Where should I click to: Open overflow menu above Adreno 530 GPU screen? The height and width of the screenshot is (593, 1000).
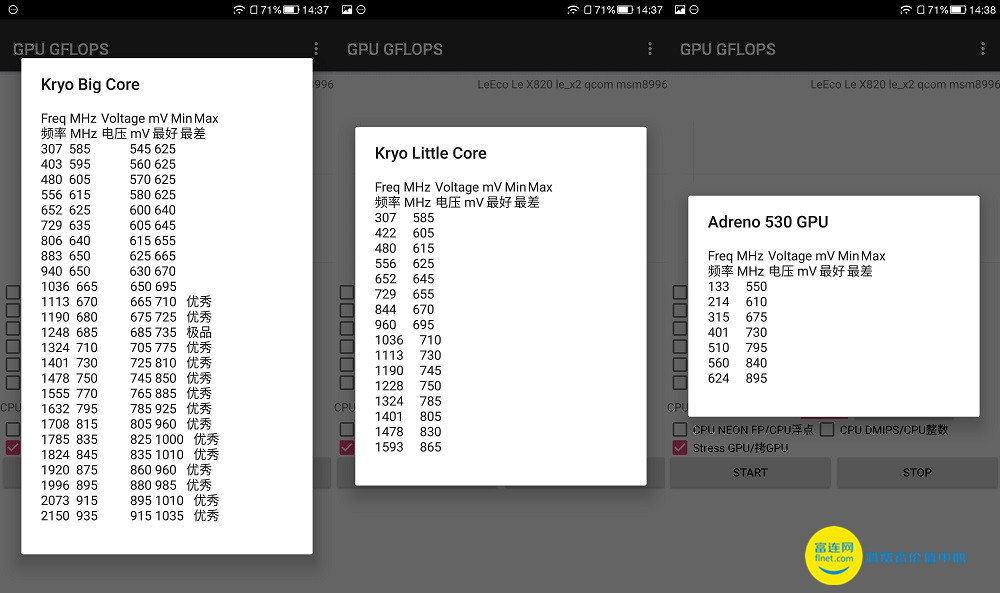[x=982, y=49]
